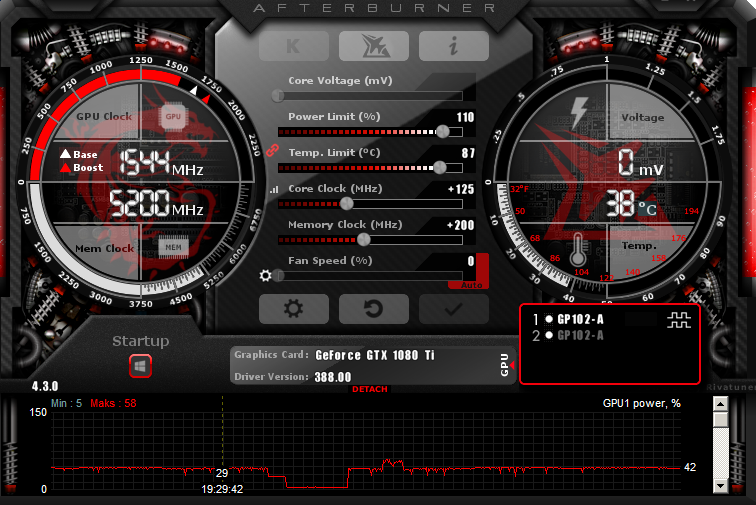Open settings with the gear button

[x=294, y=309]
